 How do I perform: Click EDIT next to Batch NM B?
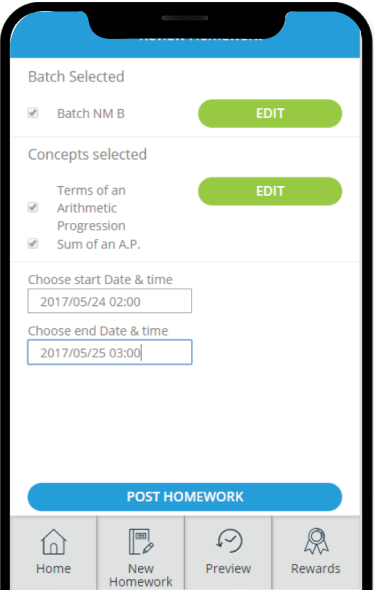(270, 114)
